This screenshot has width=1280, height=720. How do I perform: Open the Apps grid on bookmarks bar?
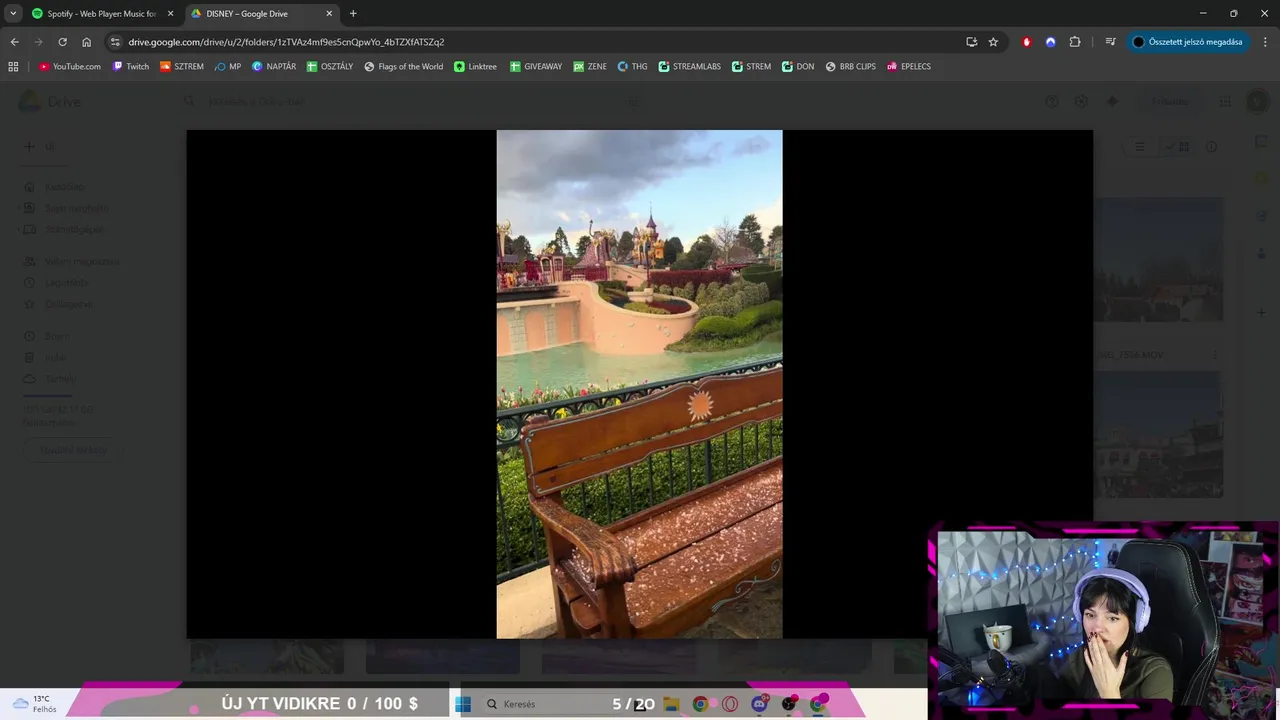point(13,66)
